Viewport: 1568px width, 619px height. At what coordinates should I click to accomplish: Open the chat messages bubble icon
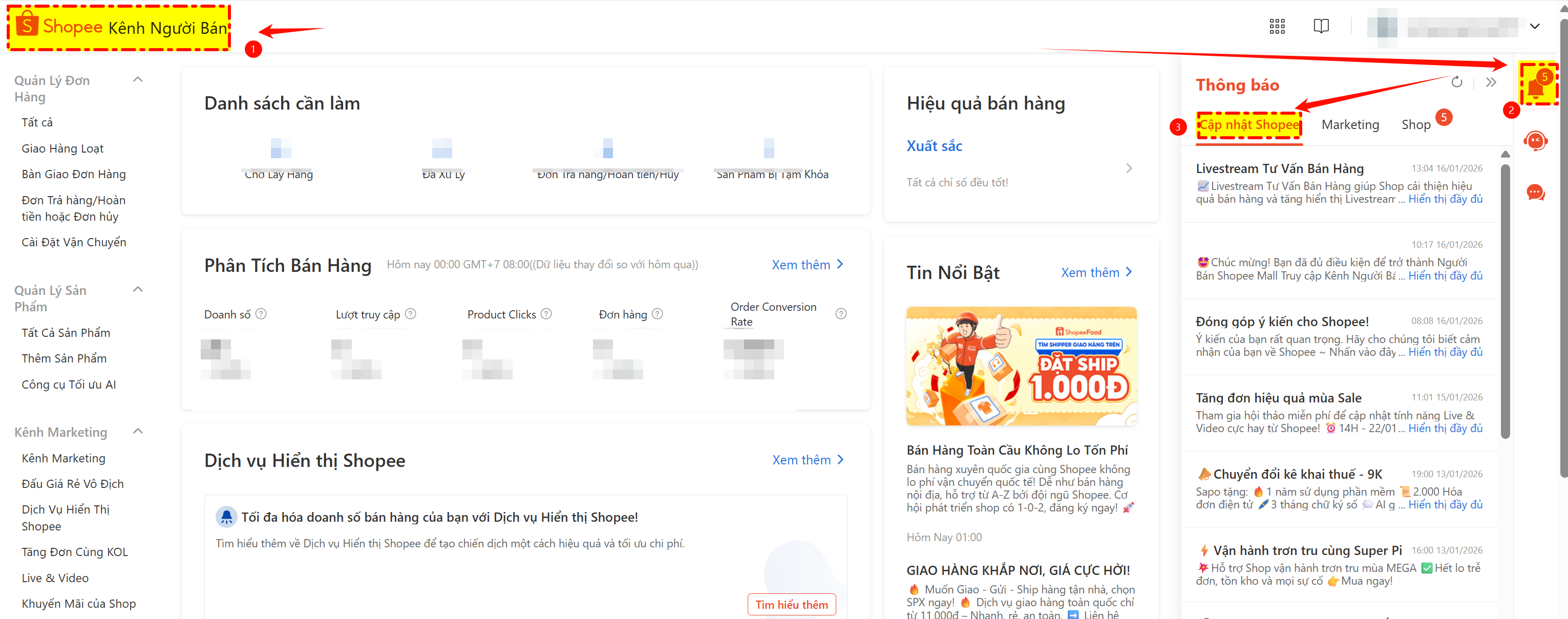(1536, 193)
